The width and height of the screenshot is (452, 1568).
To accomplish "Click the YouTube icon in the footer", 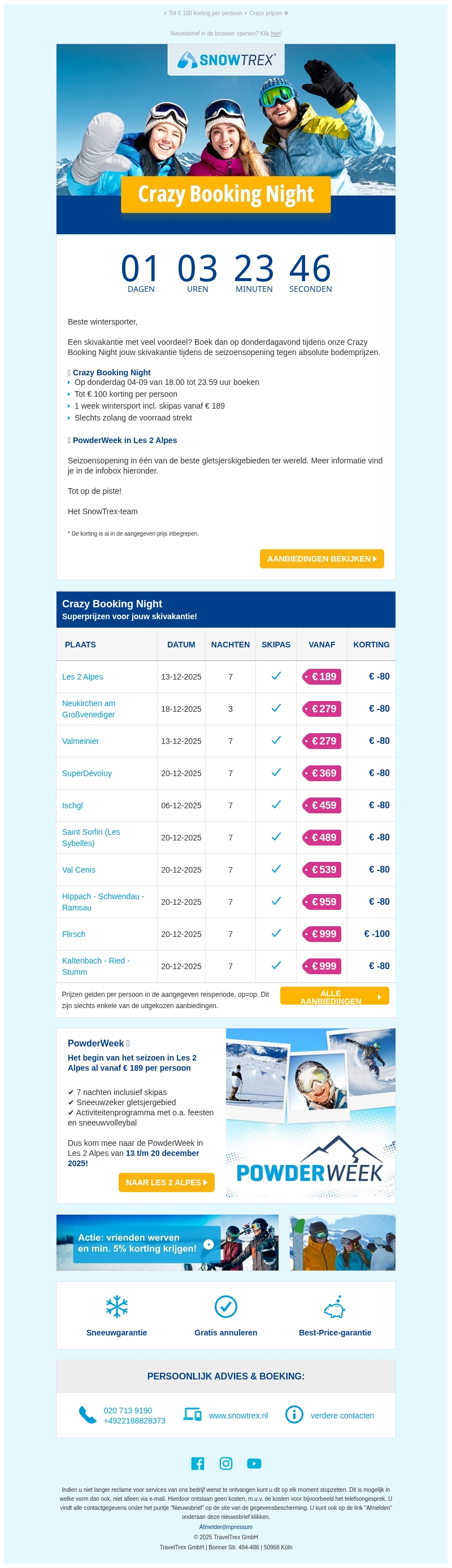I will (254, 1464).
